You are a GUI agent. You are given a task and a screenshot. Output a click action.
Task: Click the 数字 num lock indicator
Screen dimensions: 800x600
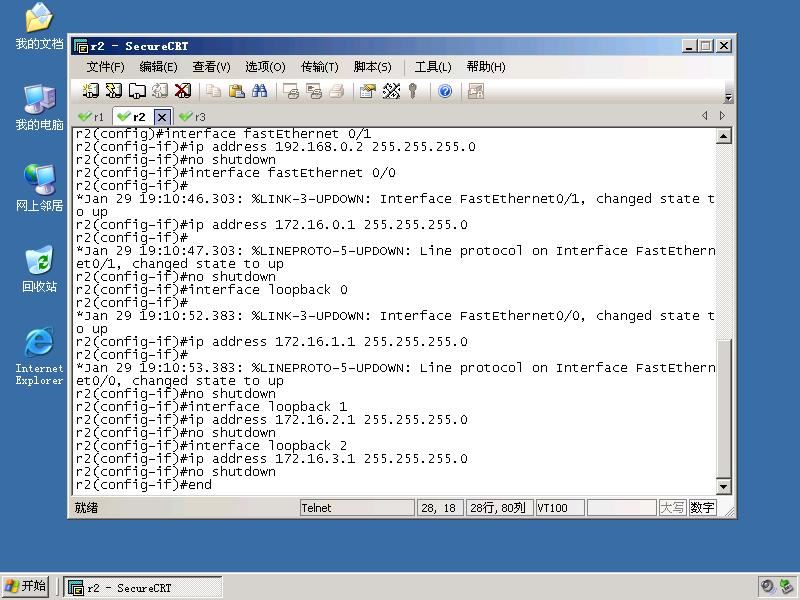pos(702,508)
